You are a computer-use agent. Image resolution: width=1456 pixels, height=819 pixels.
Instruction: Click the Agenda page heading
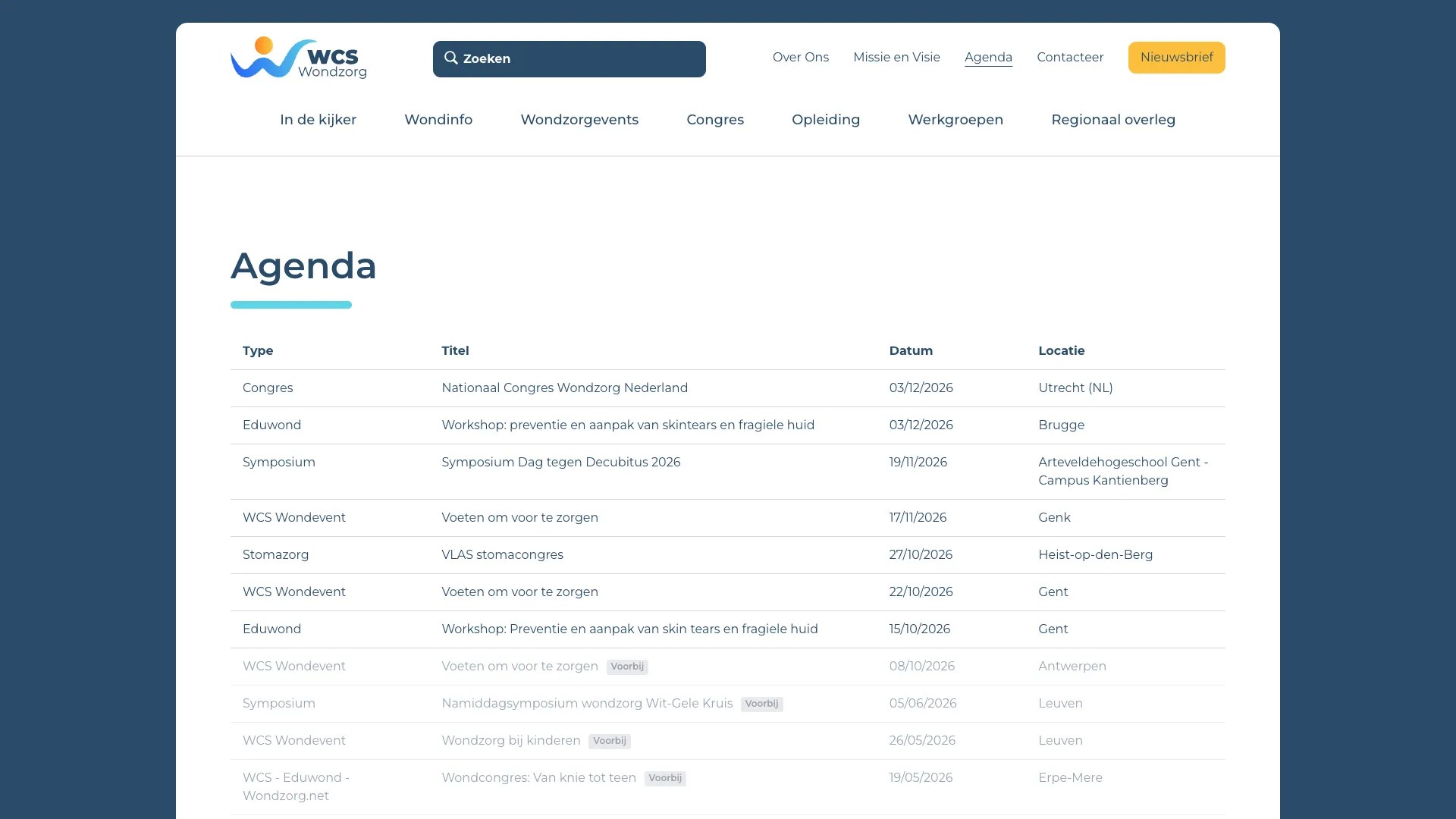click(303, 265)
